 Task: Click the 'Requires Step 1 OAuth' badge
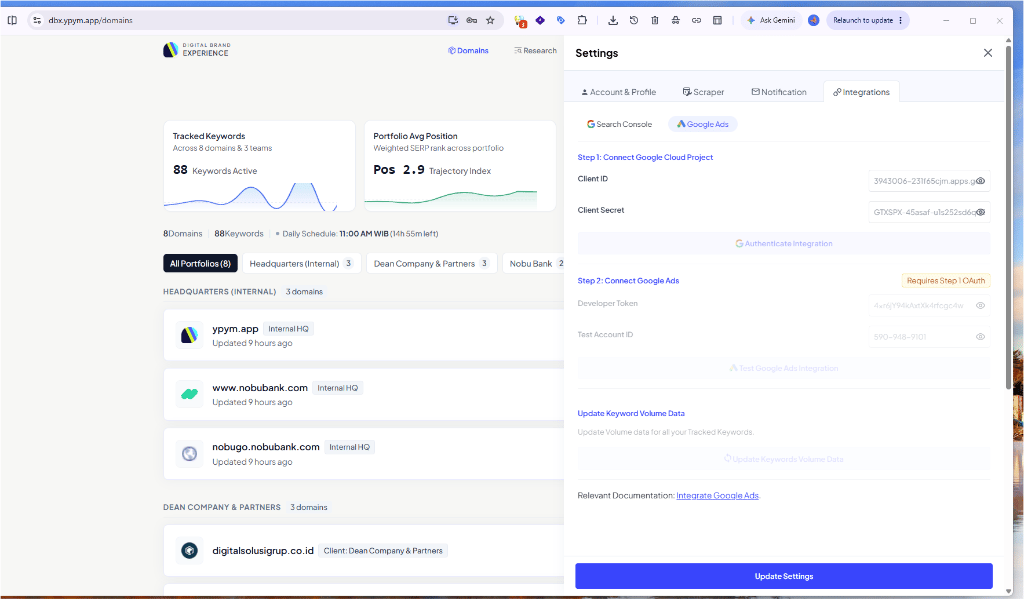[x=946, y=280]
